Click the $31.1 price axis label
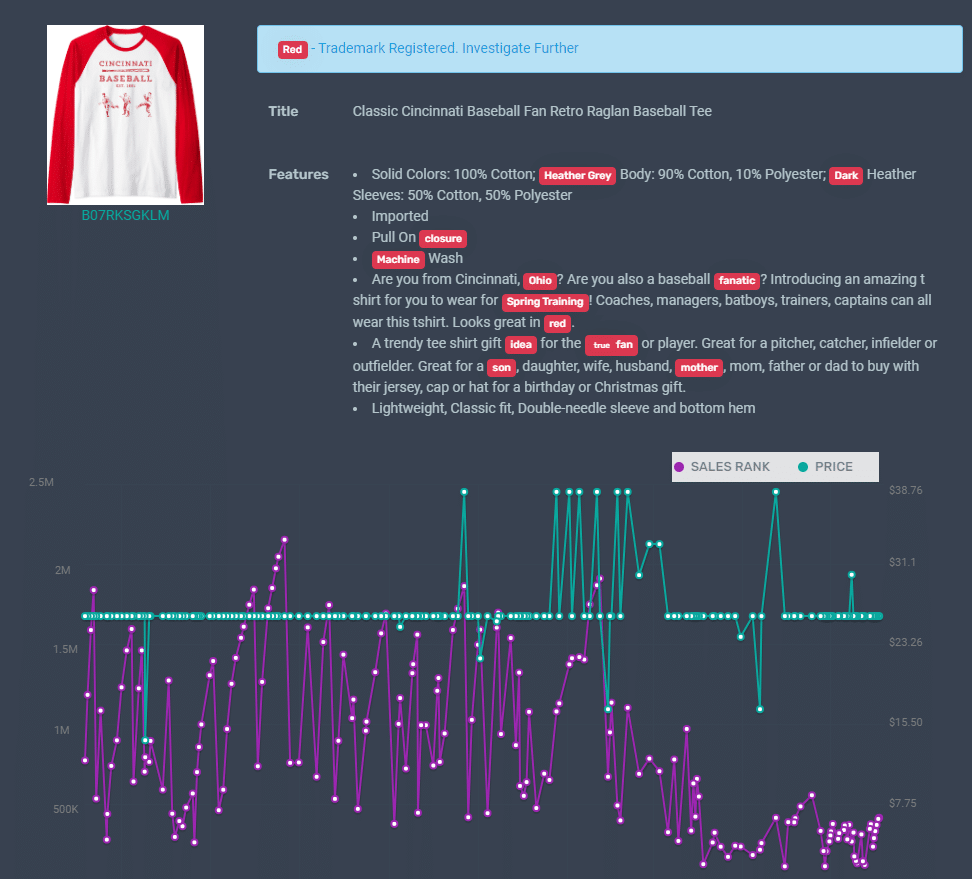 point(902,562)
